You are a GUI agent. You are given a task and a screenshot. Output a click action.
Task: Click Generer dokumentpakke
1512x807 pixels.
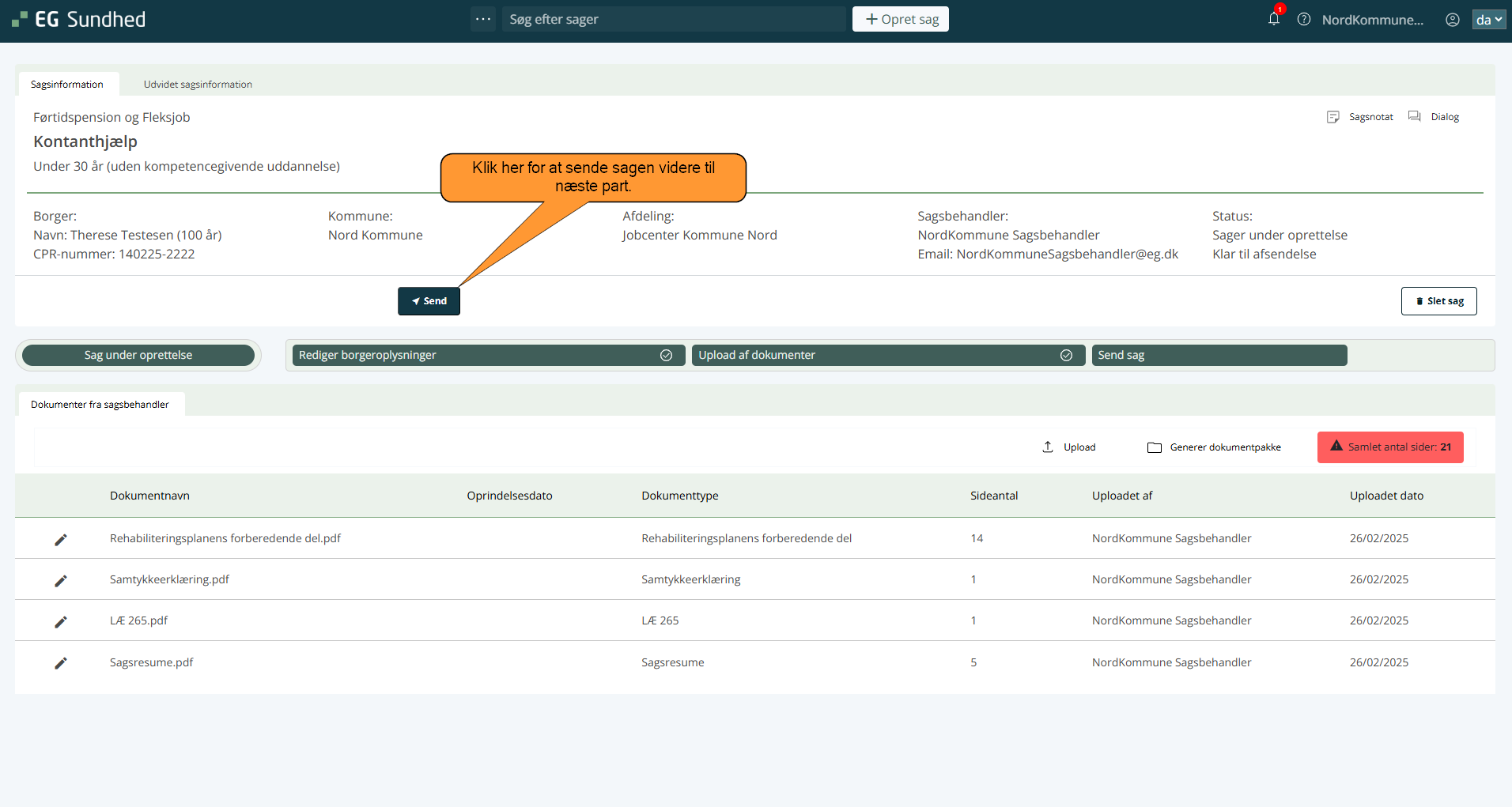(1215, 447)
